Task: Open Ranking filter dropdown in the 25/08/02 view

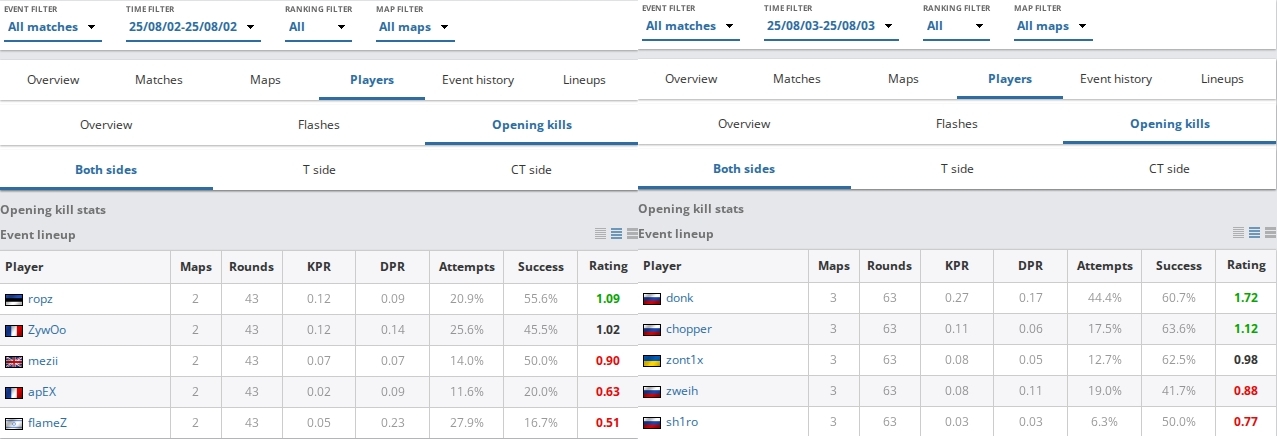Action: pos(318,27)
